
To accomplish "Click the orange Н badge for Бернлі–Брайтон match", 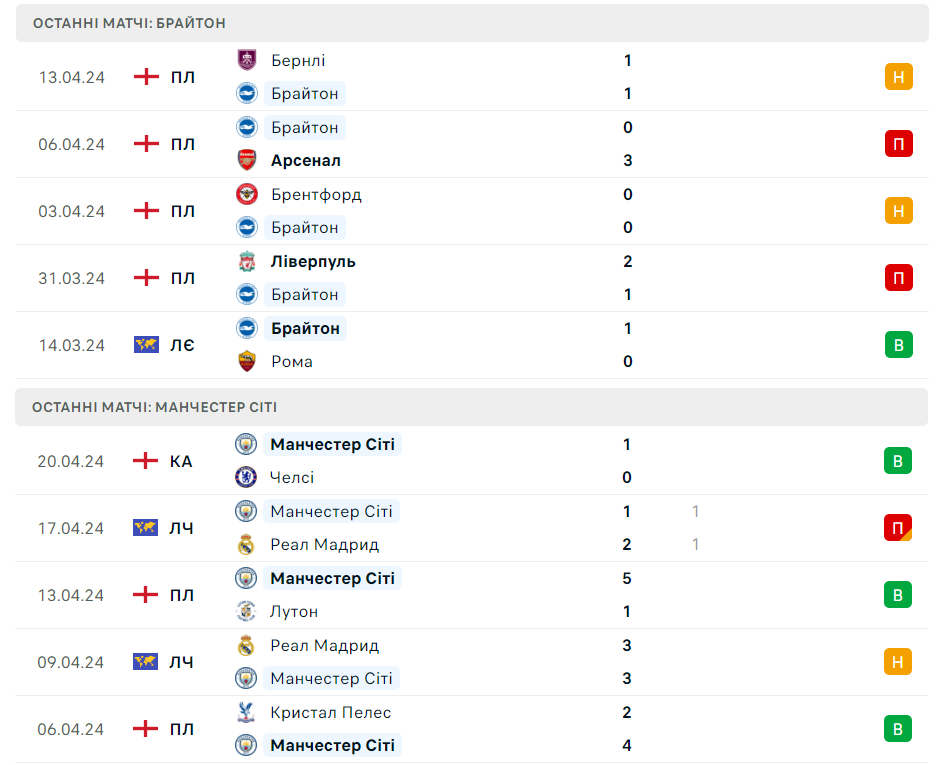I will pos(898,77).
